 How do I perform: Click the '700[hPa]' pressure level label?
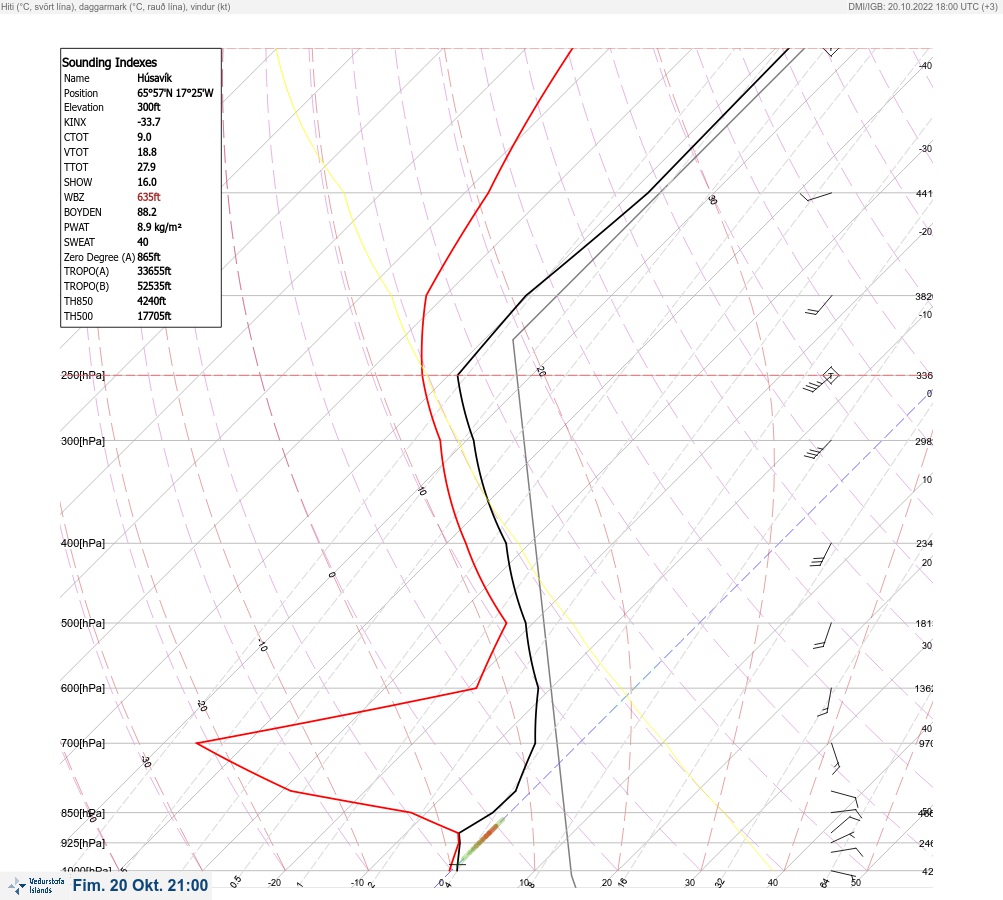(x=83, y=743)
